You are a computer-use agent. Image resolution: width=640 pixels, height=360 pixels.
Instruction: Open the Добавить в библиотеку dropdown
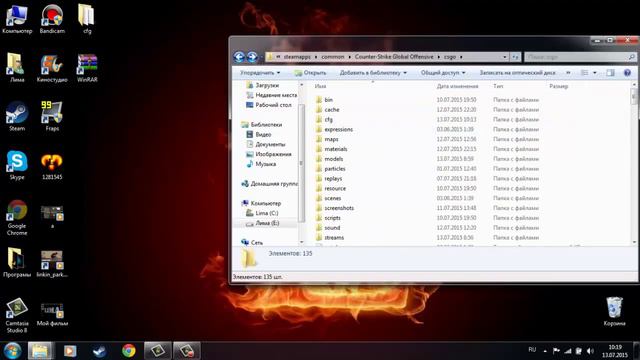373,73
